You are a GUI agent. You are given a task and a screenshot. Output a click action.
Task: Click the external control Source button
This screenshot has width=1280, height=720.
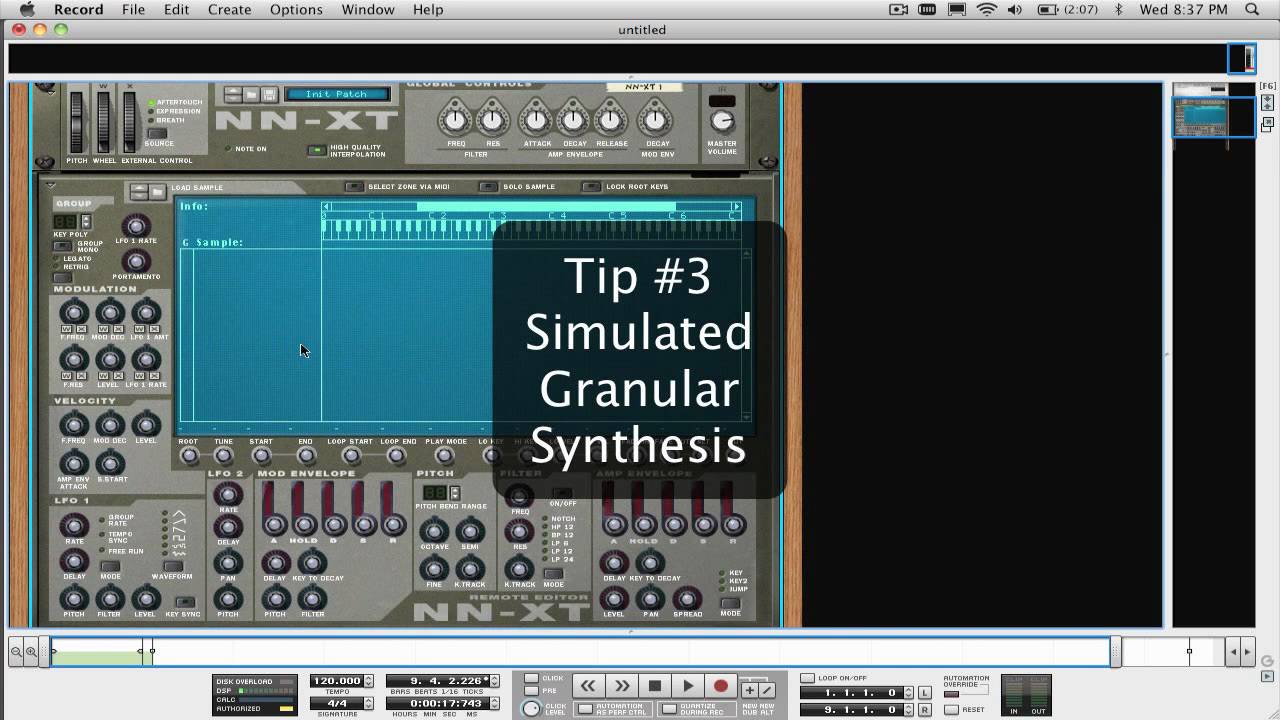tap(157, 133)
